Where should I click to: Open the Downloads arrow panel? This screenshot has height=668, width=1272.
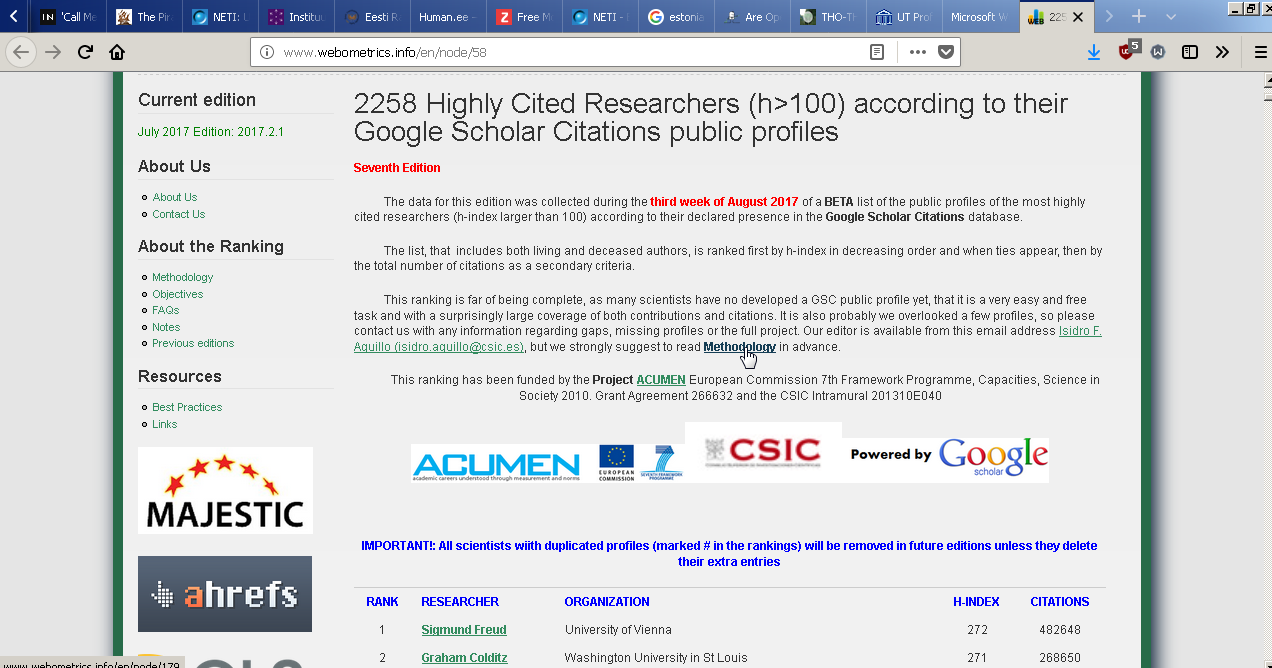coord(1093,52)
